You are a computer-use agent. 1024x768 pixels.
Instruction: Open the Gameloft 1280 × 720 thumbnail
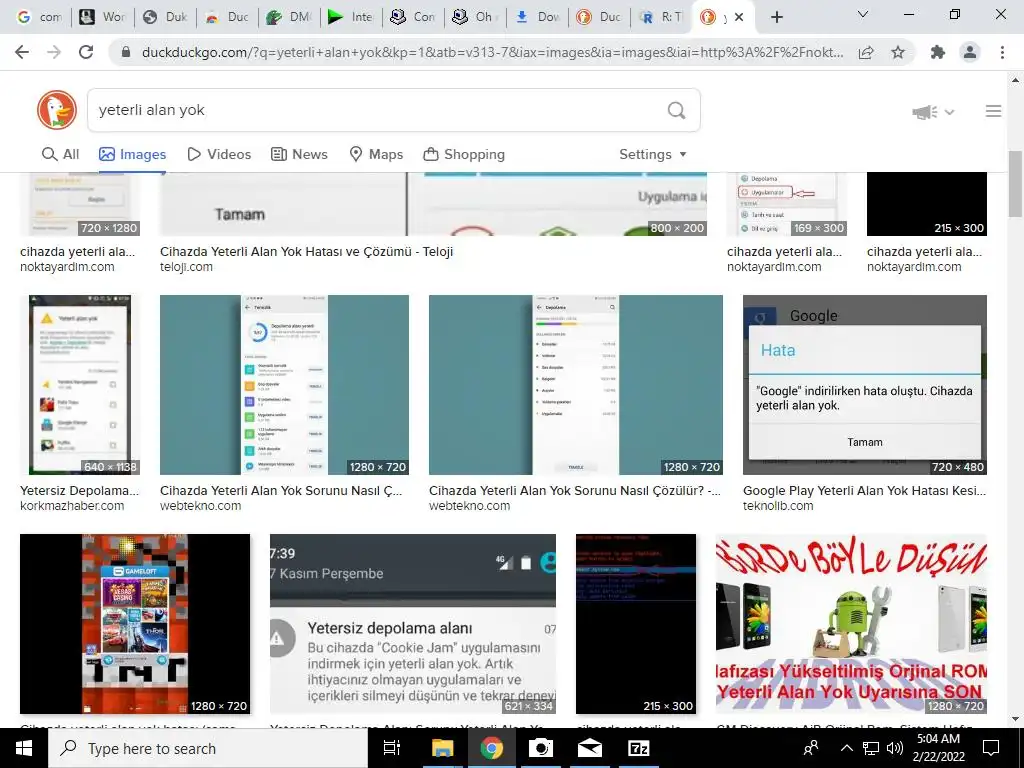click(x=135, y=624)
